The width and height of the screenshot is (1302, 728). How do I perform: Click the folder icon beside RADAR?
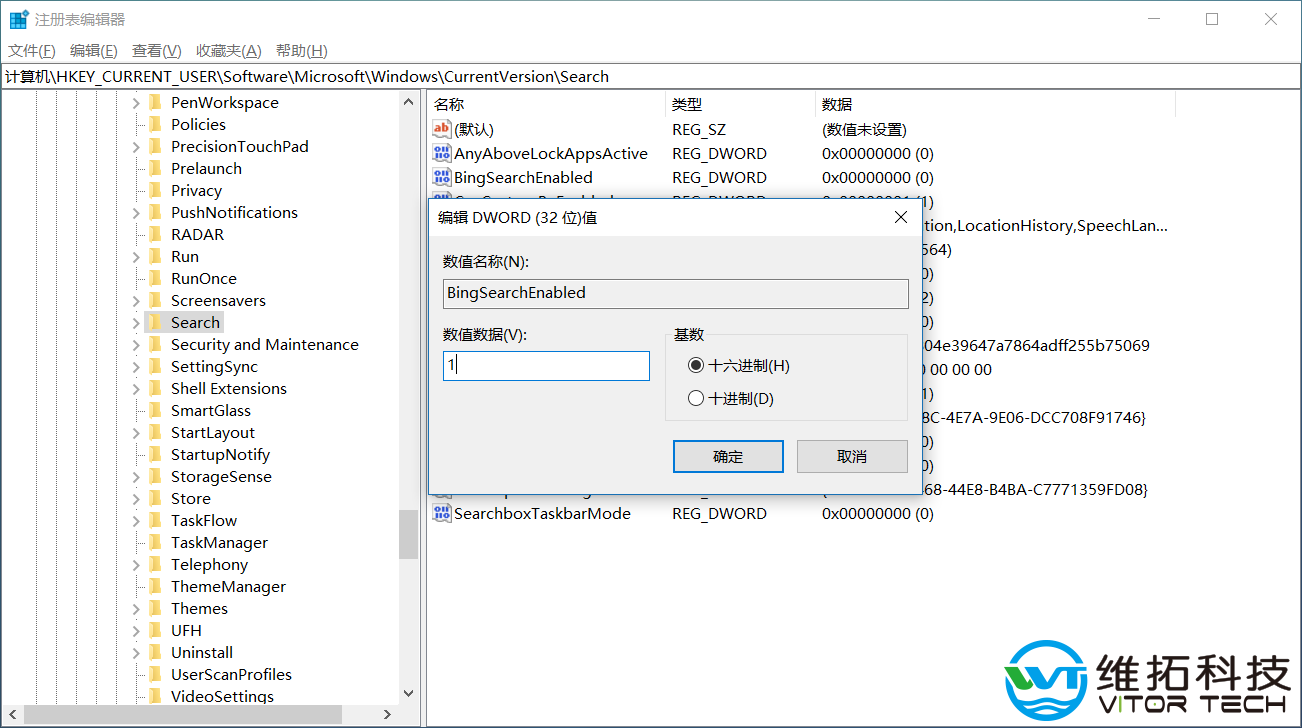155,234
